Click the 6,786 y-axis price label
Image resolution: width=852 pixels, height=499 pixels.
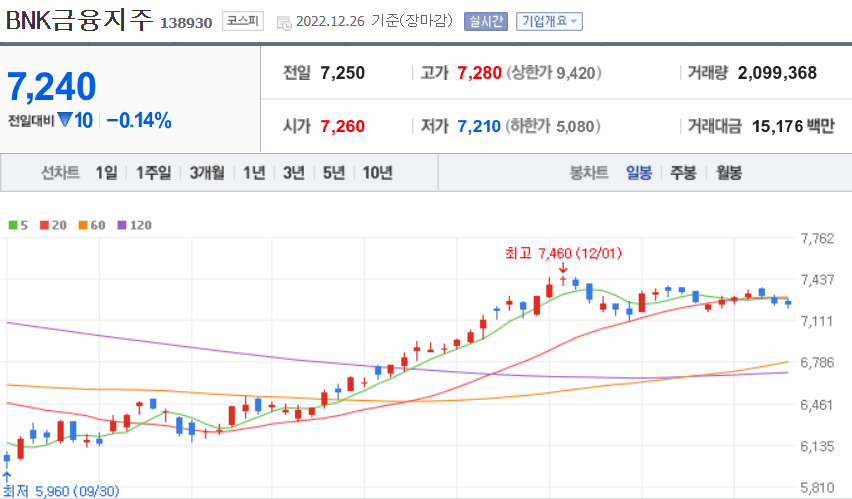817,363
